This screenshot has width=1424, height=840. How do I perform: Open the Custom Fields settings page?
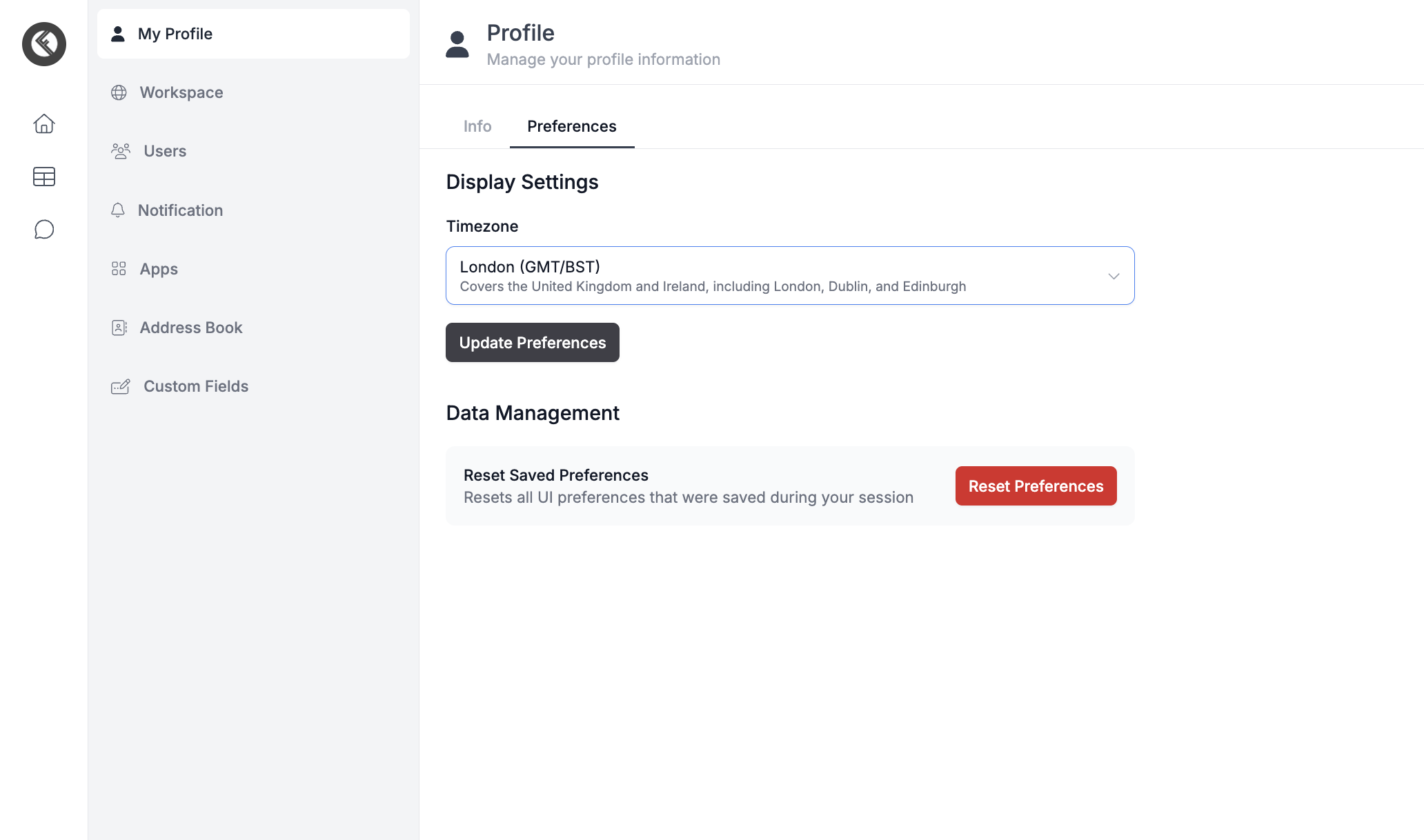point(196,386)
